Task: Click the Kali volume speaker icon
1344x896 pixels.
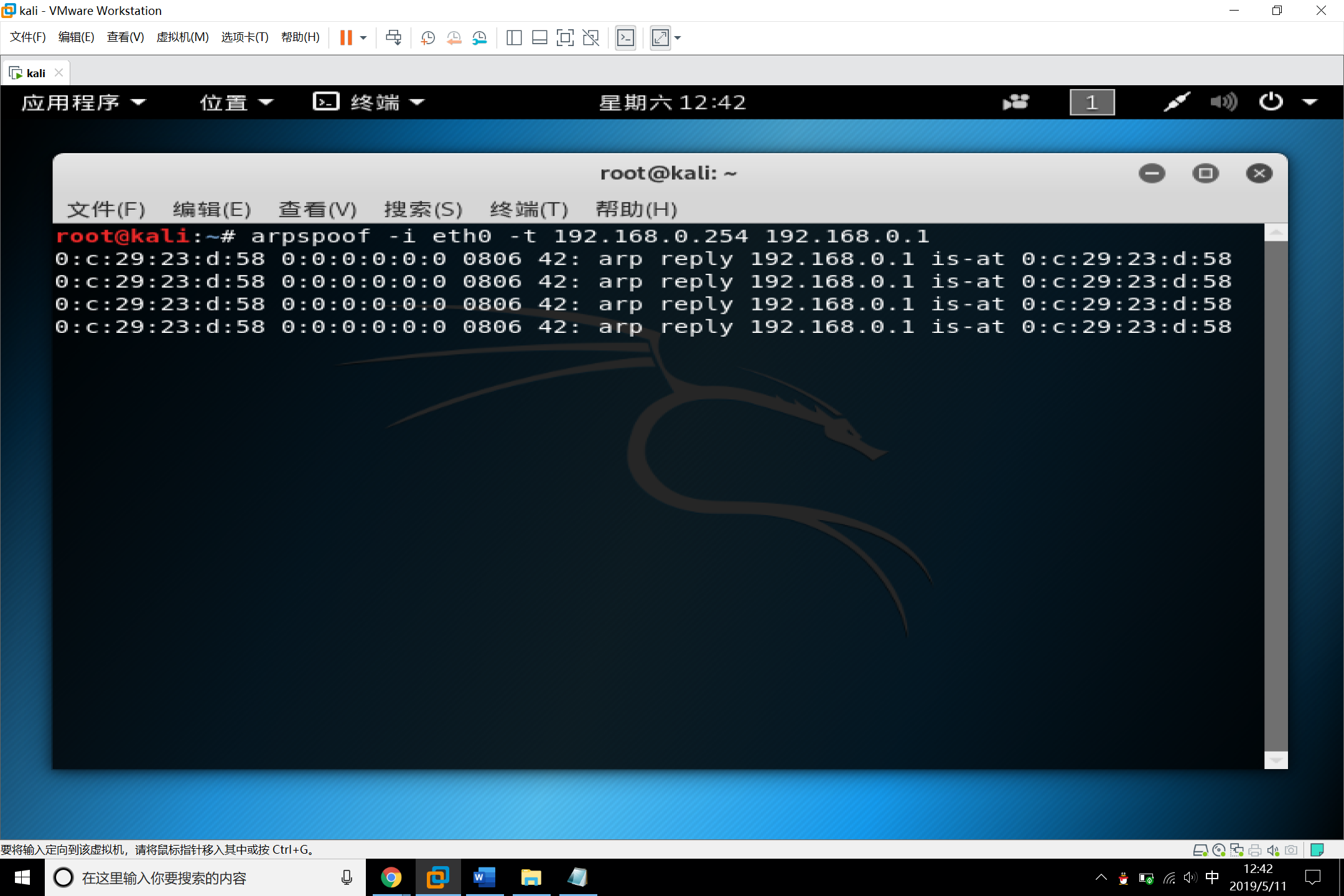Action: click(x=1223, y=102)
